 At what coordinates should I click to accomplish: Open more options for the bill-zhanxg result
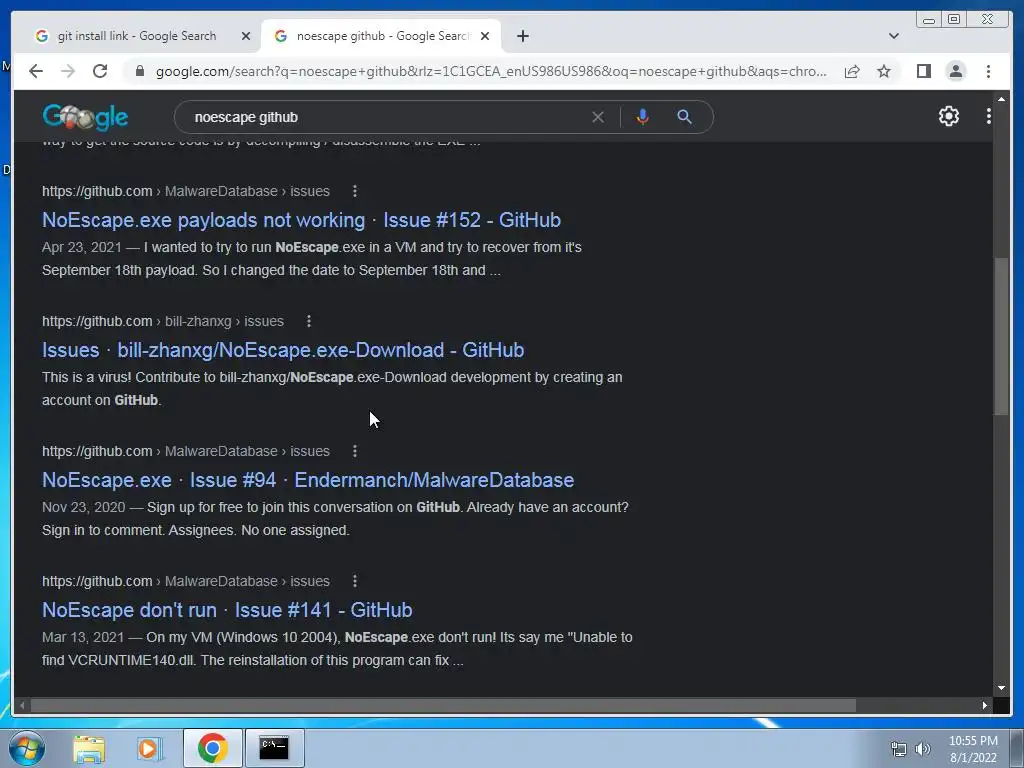click(x=309, y=321)
